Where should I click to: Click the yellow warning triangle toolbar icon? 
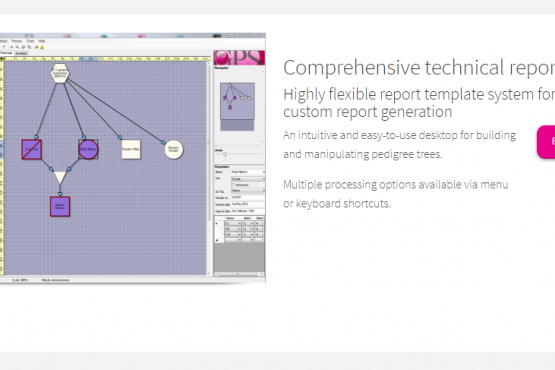(x=42, y=47)
